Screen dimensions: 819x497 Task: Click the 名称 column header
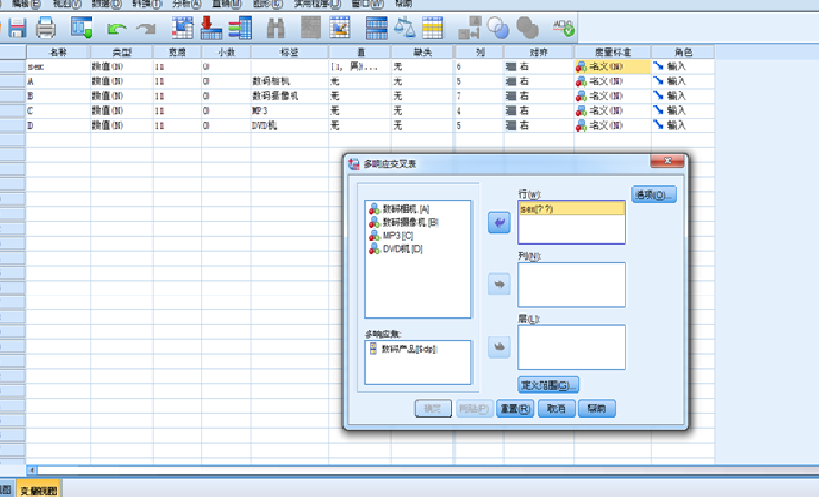pos(58,52)
